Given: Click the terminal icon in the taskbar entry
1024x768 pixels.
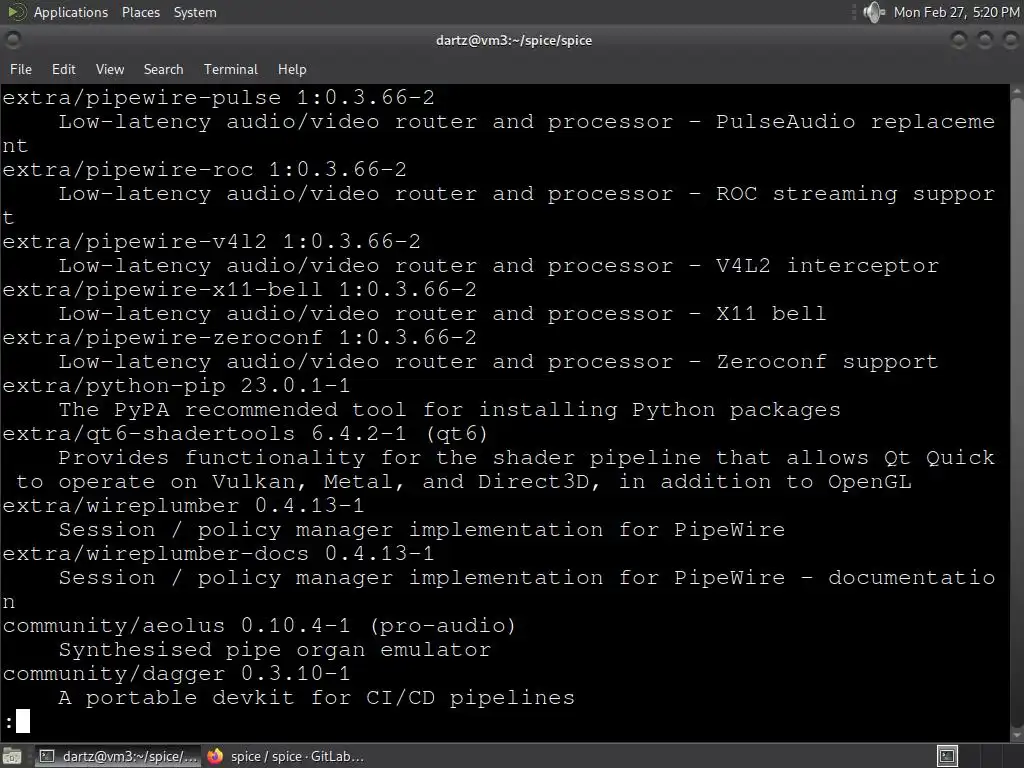Looking at the screenshot, I should click(x=47, y=756).
